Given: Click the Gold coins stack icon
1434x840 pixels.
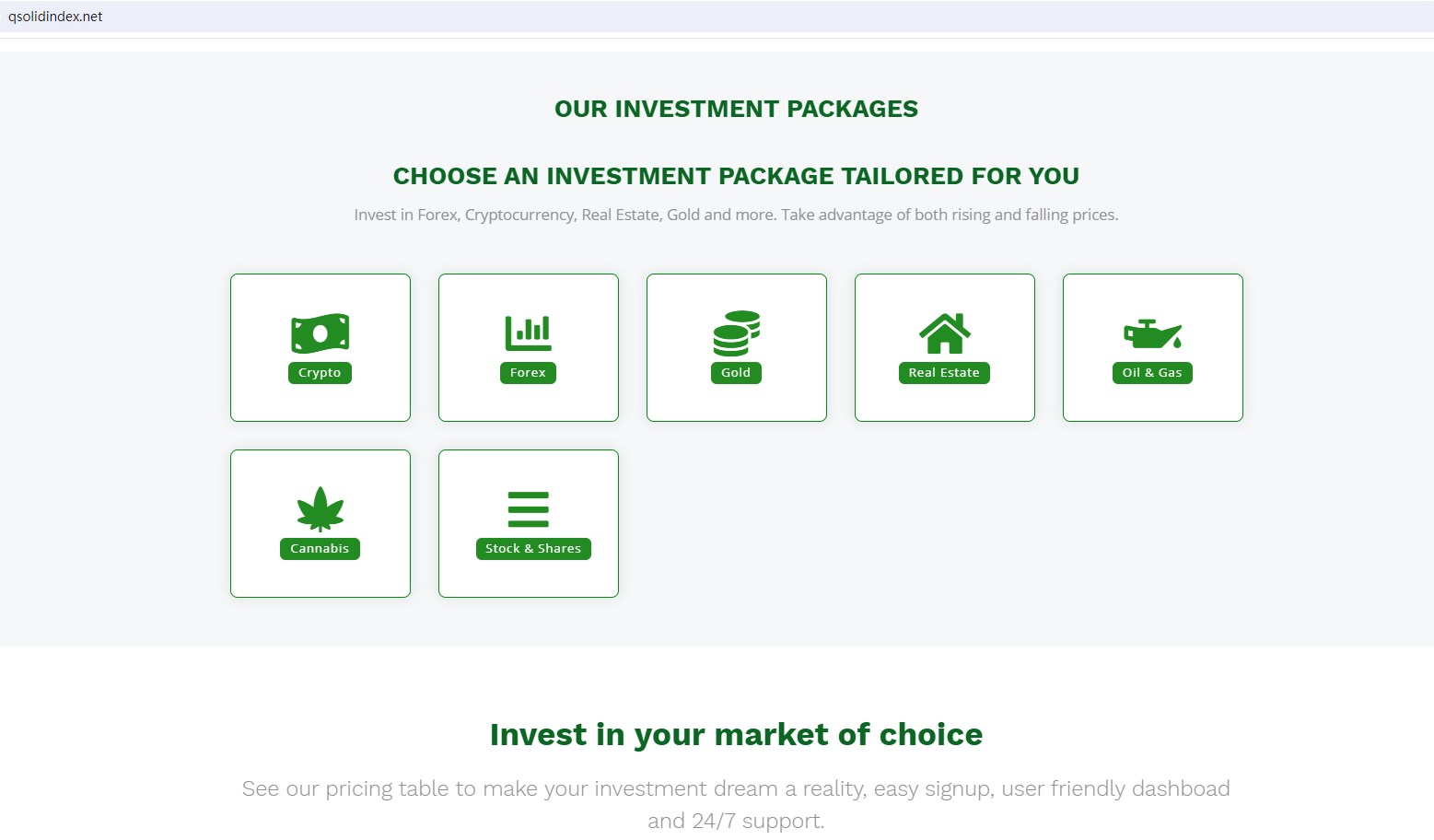Looking at the screenshot, I should pyautogui.click(x=736, y=333).
